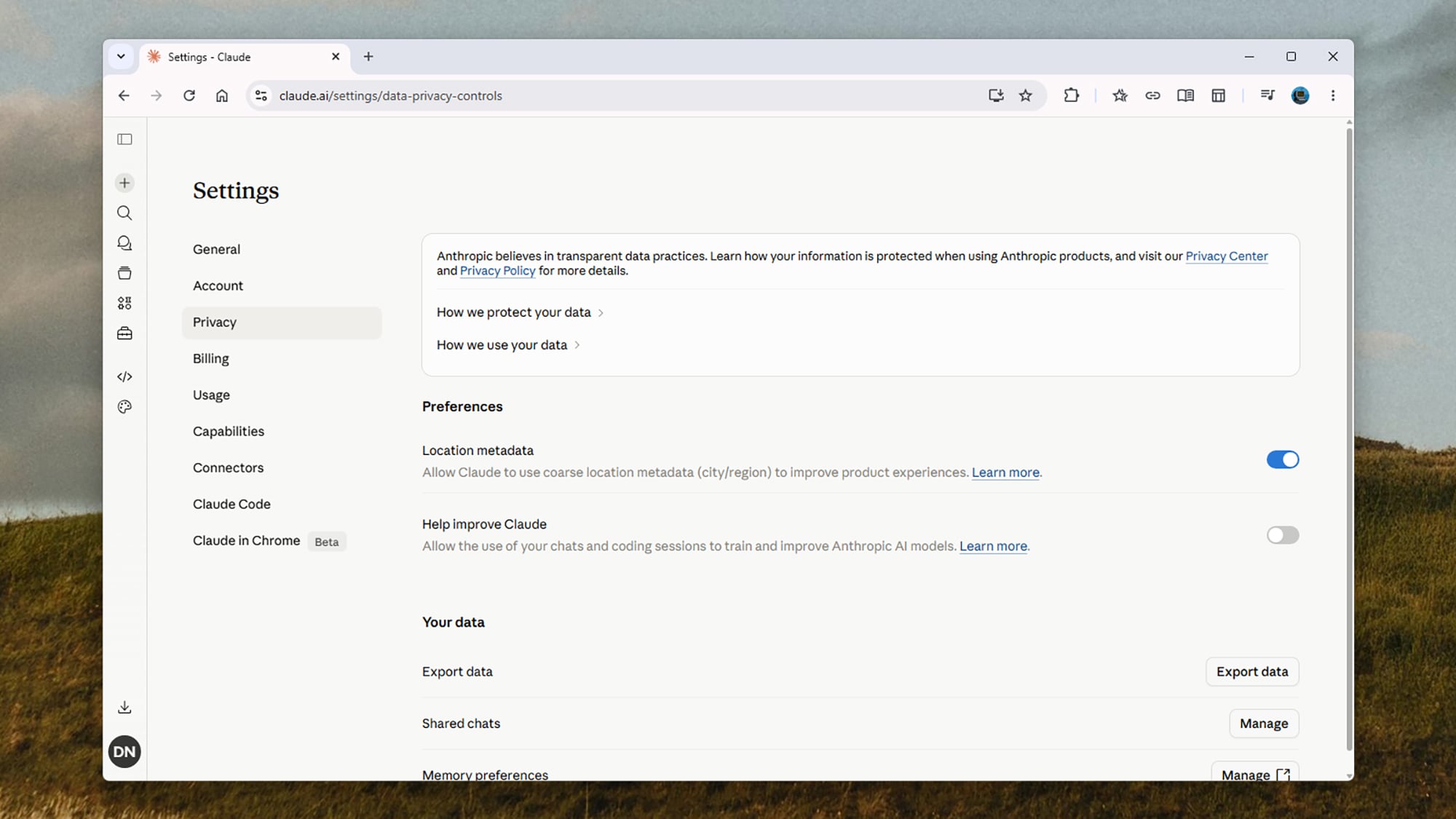Open the projects stack icon in sidebar
The image size is (1456, 819).
point(124,273)
